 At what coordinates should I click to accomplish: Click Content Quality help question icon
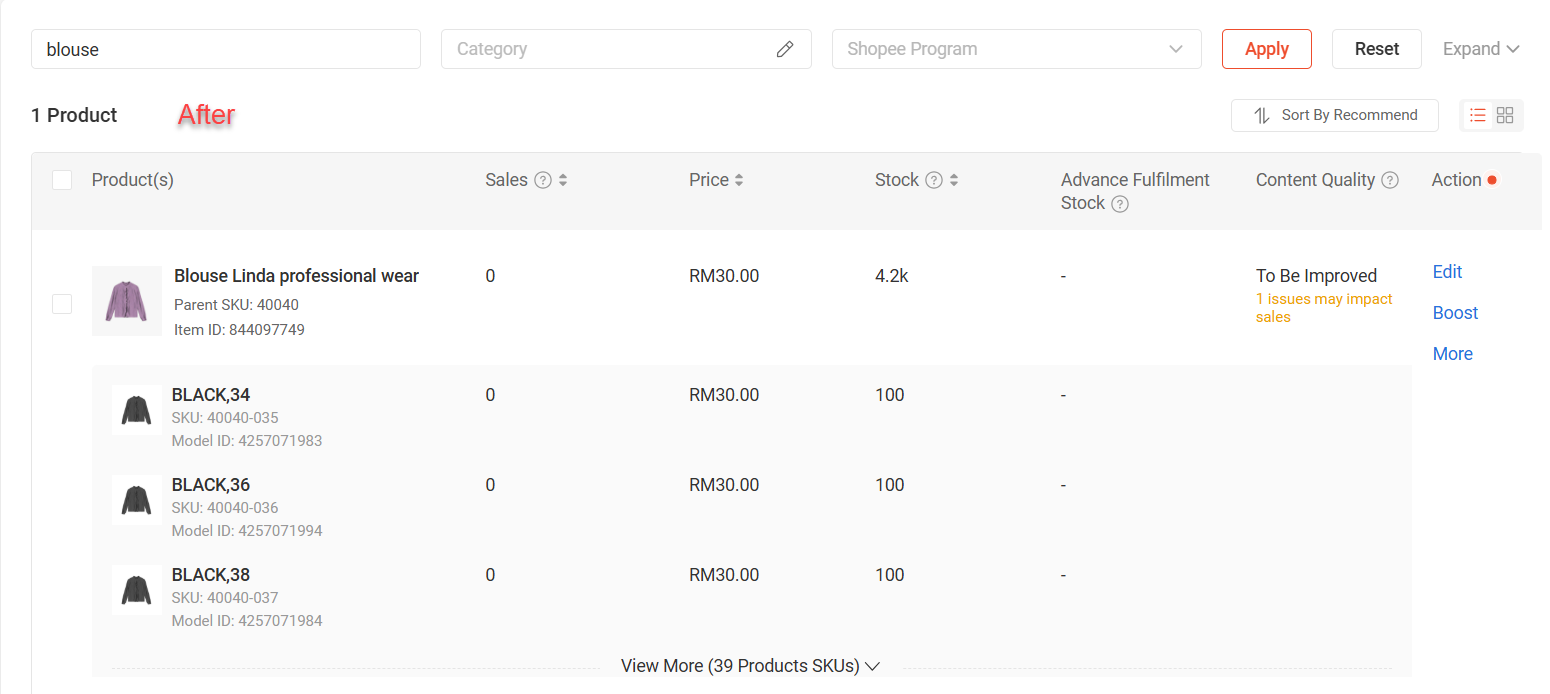point(1390,180)
